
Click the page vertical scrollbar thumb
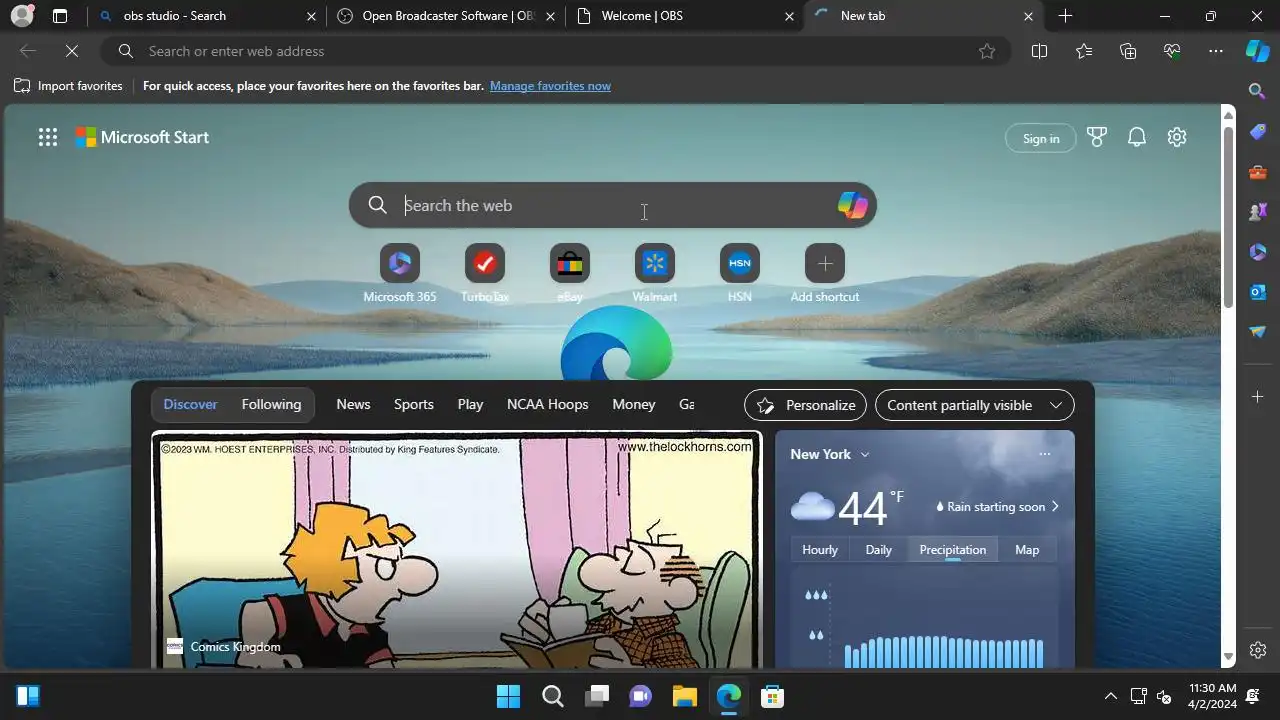tap(1229, 217)
